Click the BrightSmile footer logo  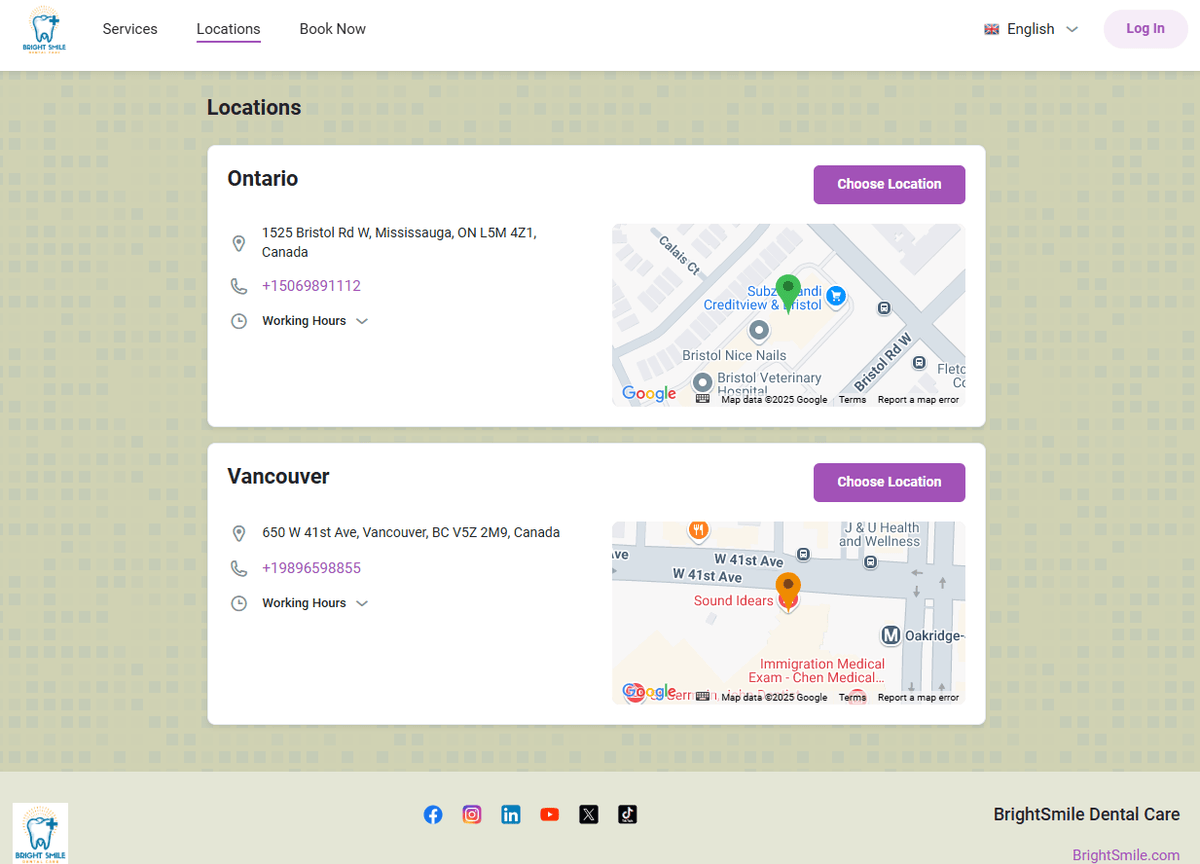coord(40,833)
